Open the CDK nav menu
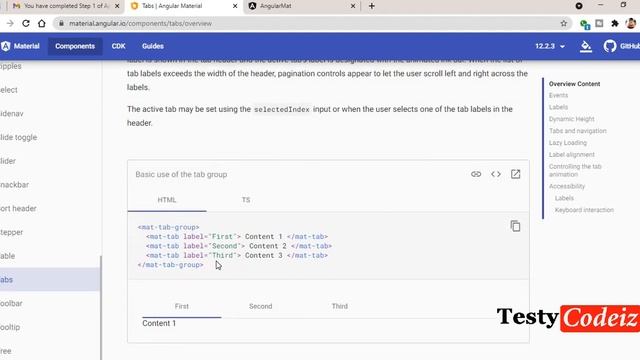This screenshot has width=640, height=360. click(x=118, y=46)
